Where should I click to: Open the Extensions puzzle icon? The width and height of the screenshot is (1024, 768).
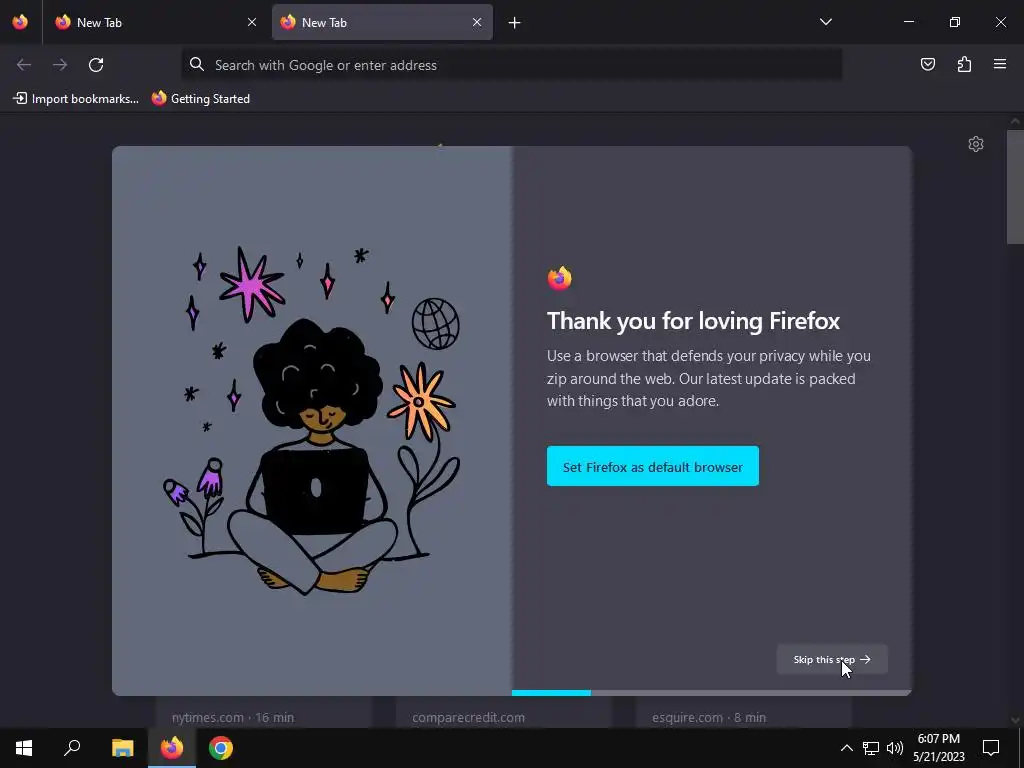tap(964, 64)
